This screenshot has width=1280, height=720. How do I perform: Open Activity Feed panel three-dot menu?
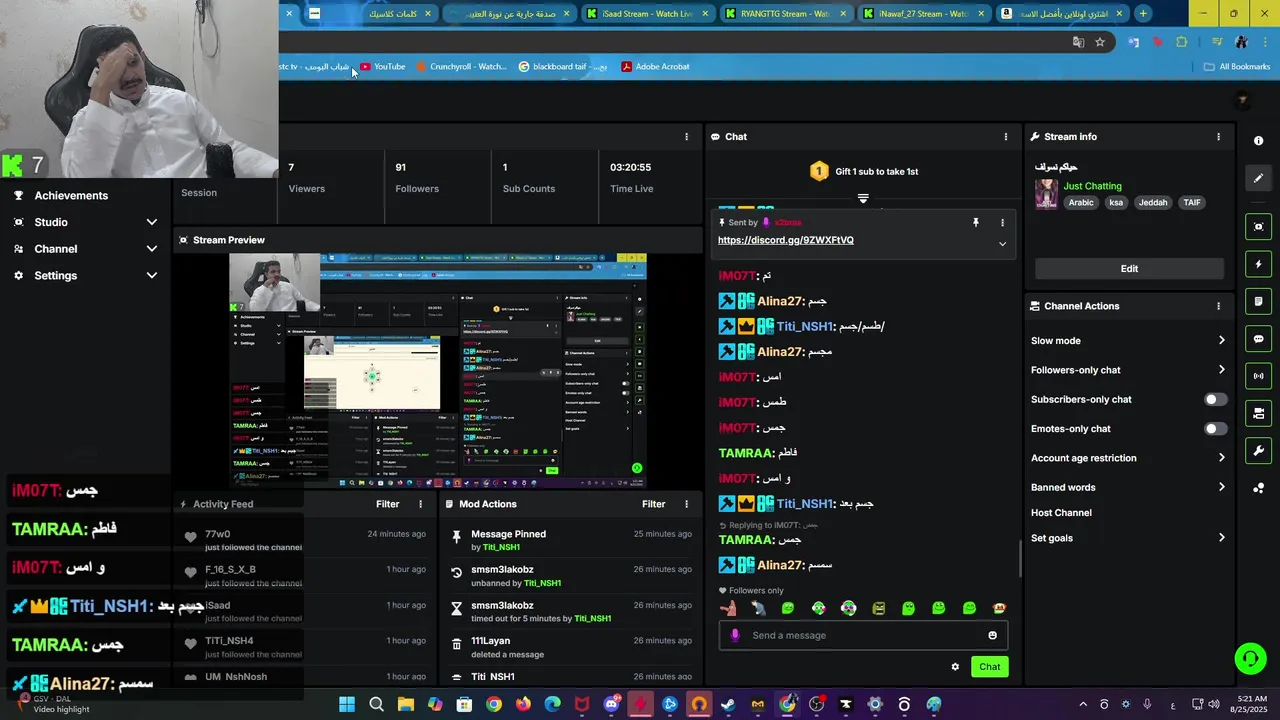click(420, 504)
